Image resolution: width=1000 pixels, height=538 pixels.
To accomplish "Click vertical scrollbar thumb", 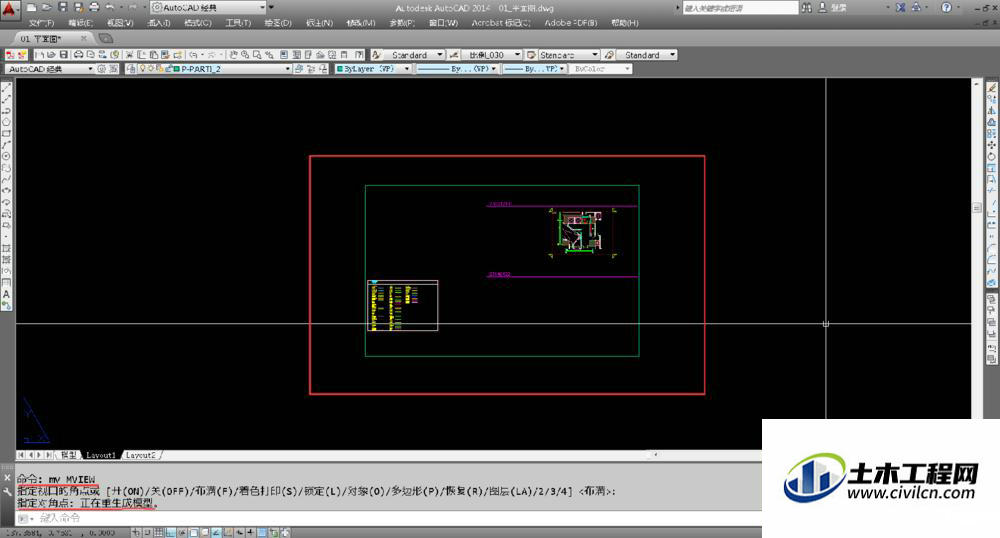I will coord(976,208).
